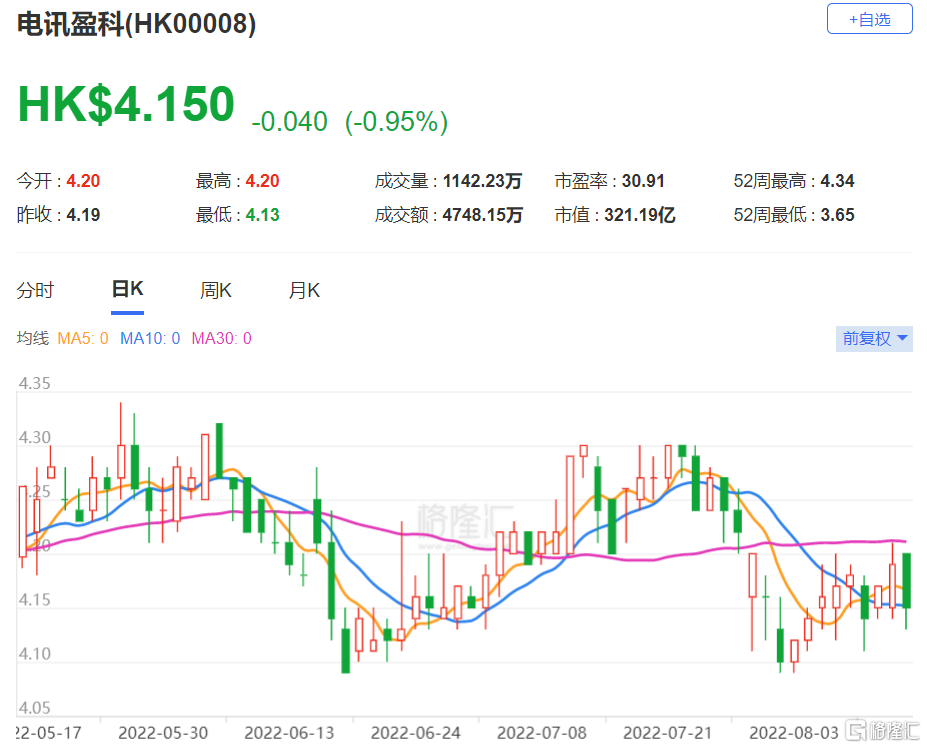The image size is (927, 748).
Task: Open the 周K weekly chart tab
Action: [215, 290]
